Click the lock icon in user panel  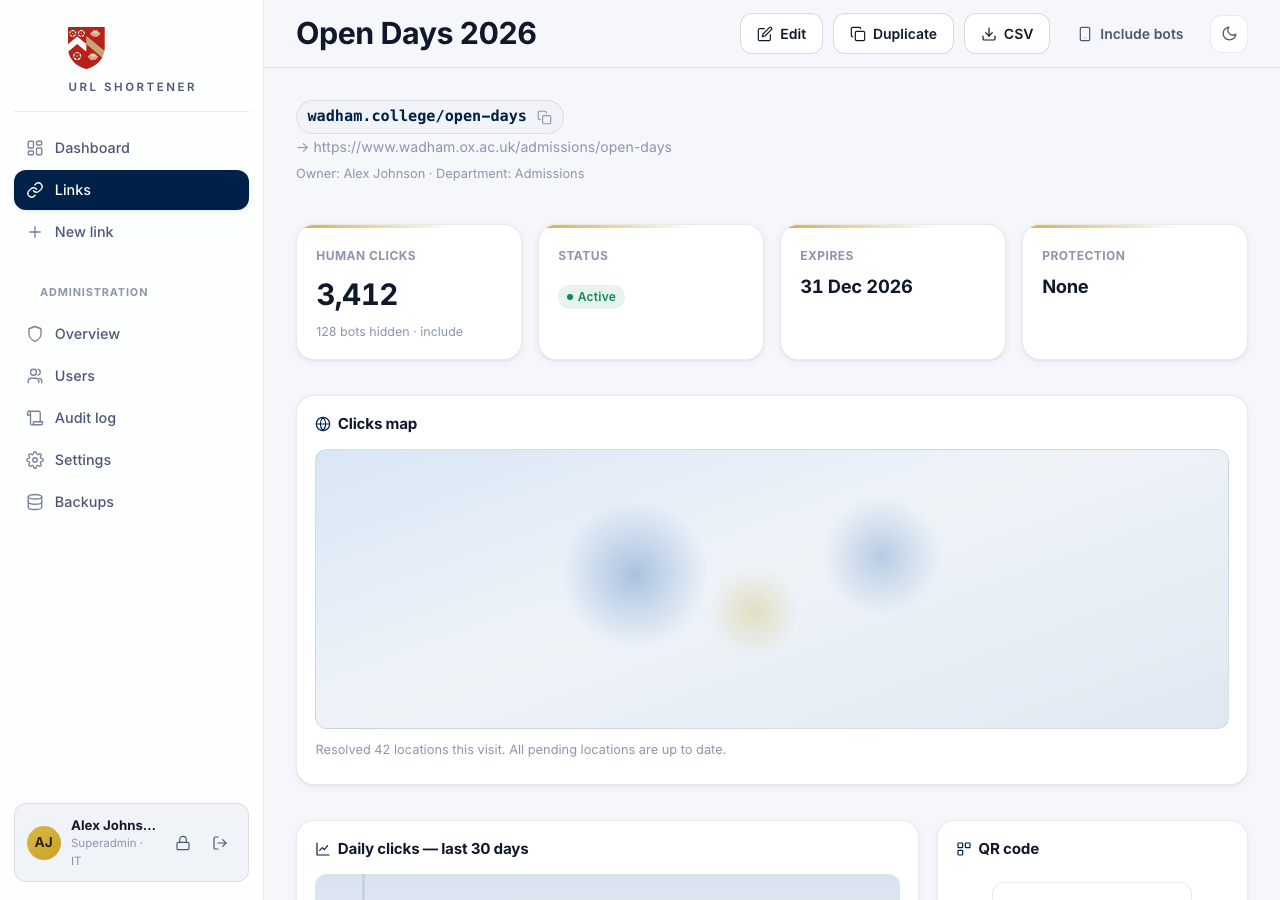point(183,843)
